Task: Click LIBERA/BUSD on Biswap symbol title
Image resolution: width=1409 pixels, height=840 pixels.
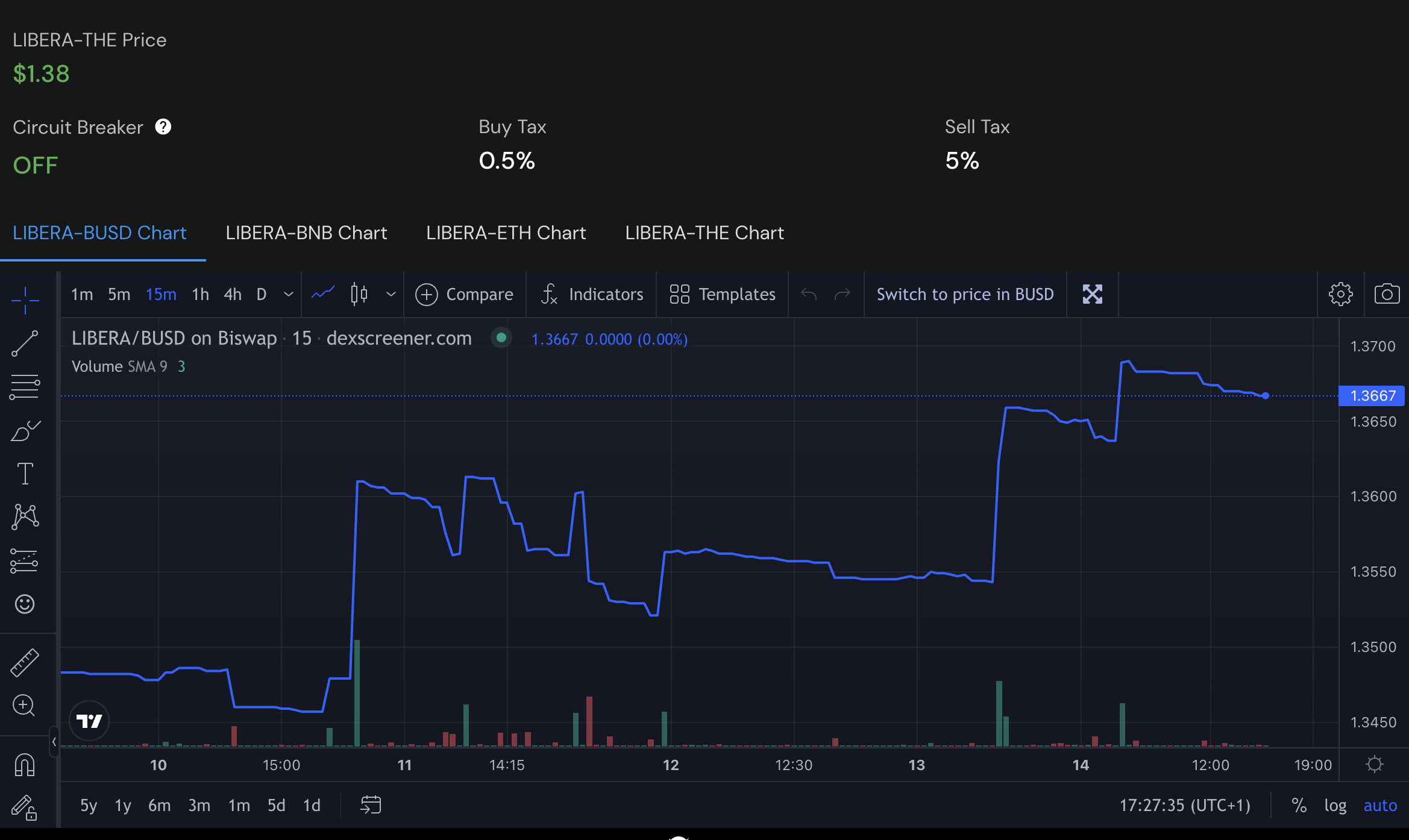Action: 174,338
